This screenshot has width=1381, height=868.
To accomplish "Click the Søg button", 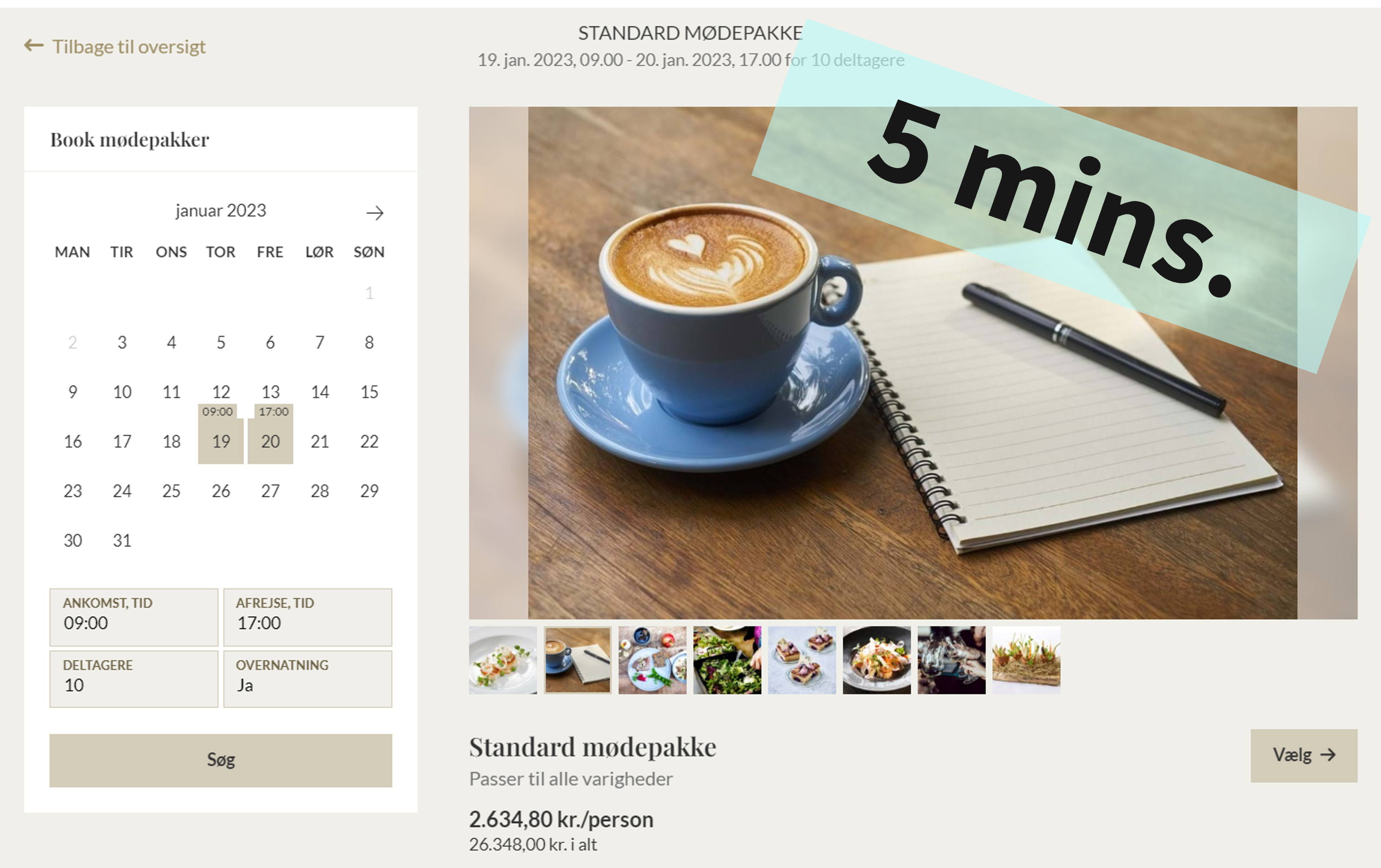I will point(221,760).
